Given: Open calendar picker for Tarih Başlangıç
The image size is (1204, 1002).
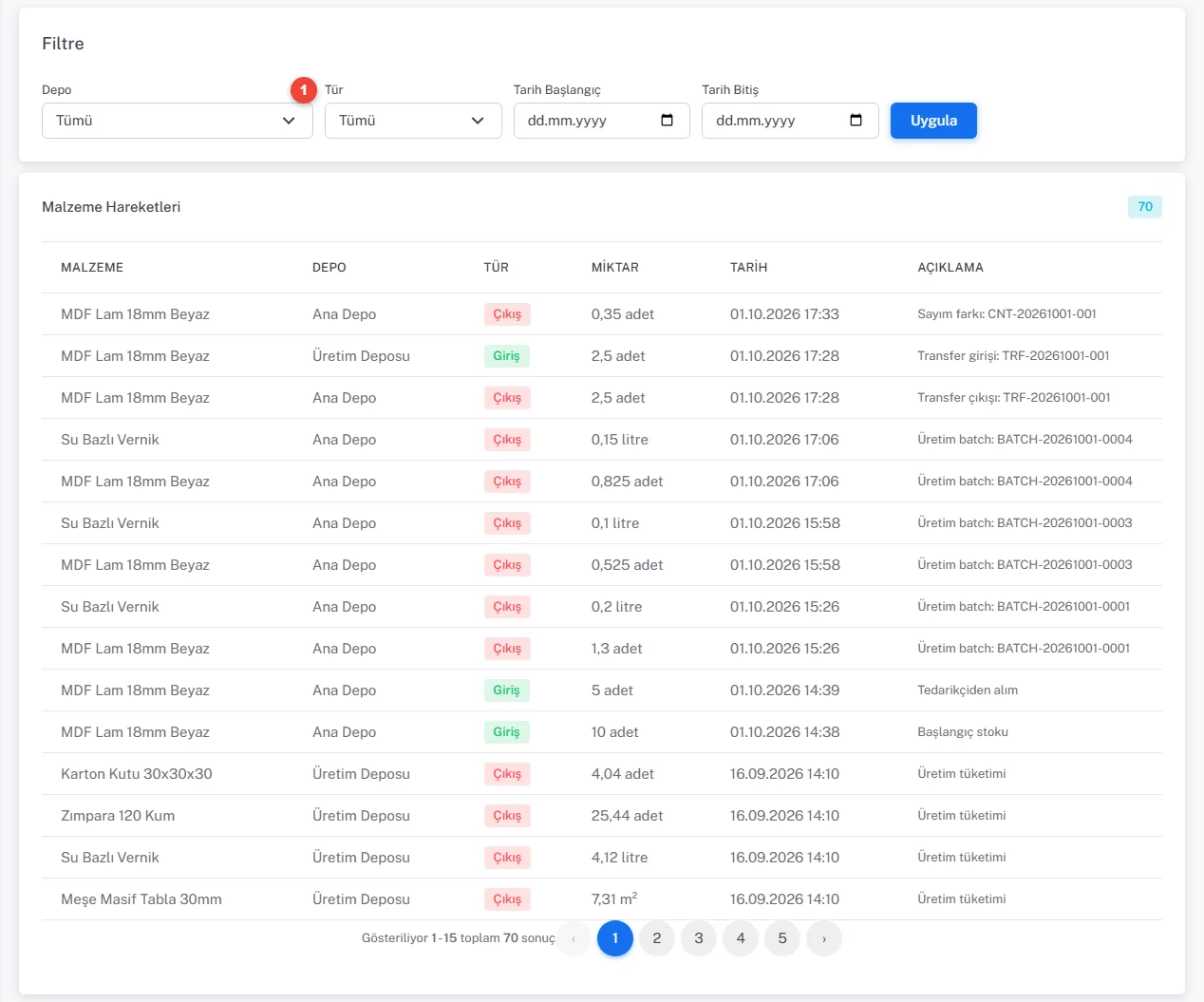Looking at the screenshot, I should (x=667, y=121).
